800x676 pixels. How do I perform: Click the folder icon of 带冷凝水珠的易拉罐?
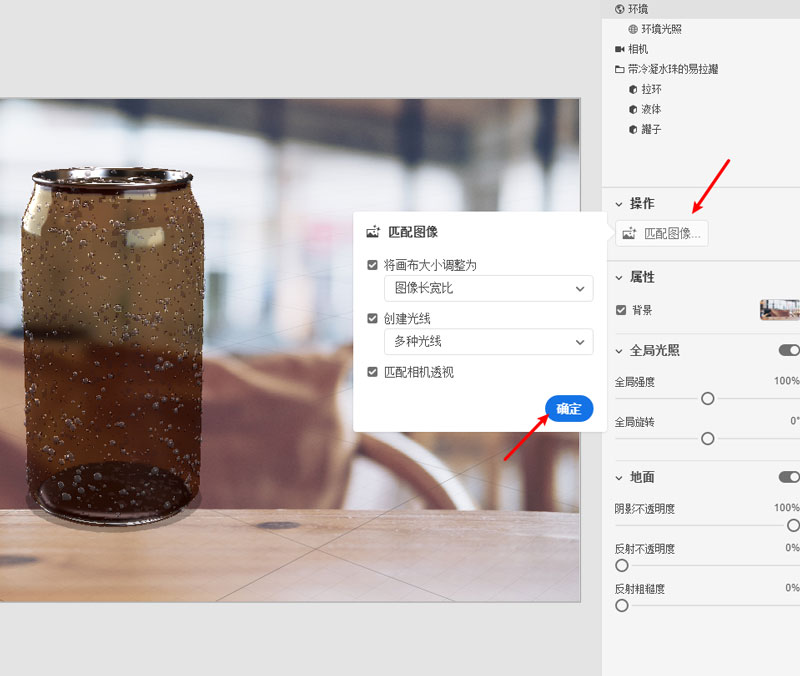[620, 69]
